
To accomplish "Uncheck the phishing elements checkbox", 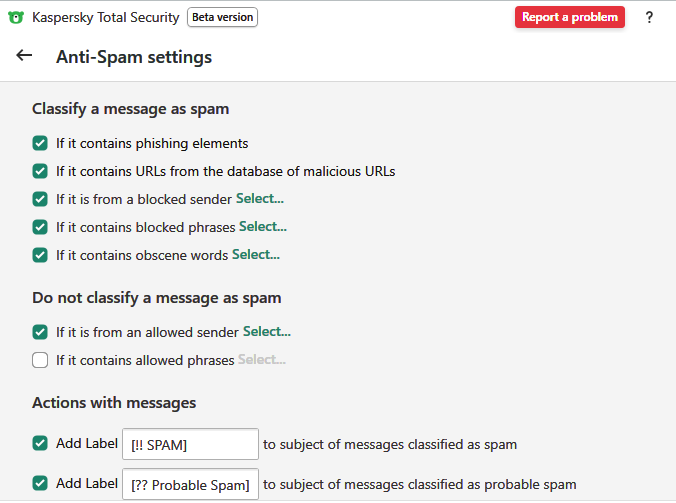I will click(x=40, y=143).
